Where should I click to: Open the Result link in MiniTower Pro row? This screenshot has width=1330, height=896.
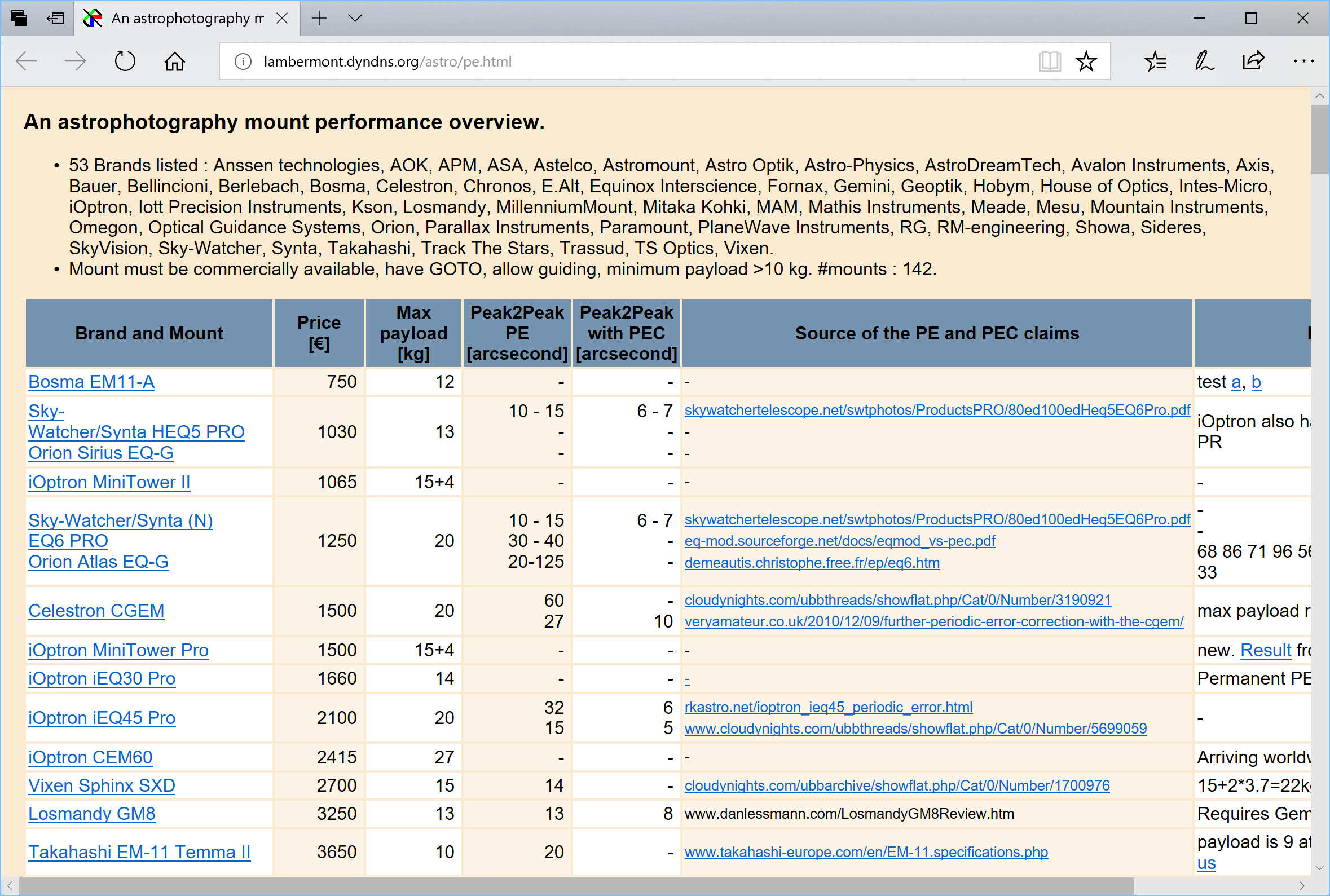click(x=1265, y=650)
